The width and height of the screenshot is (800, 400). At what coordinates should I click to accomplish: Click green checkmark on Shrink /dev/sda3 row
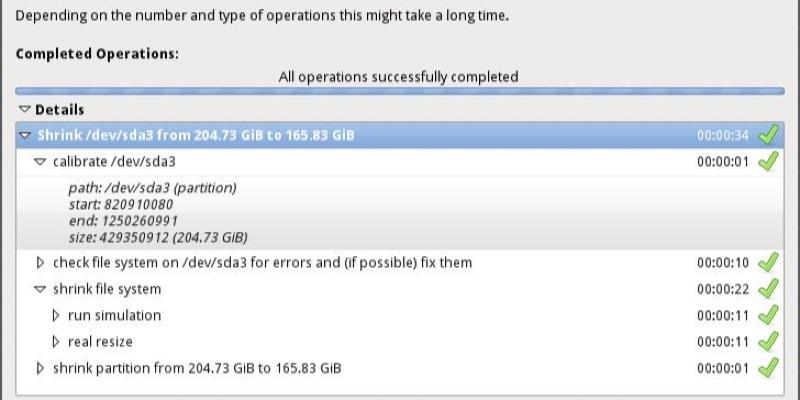(768, 135)
